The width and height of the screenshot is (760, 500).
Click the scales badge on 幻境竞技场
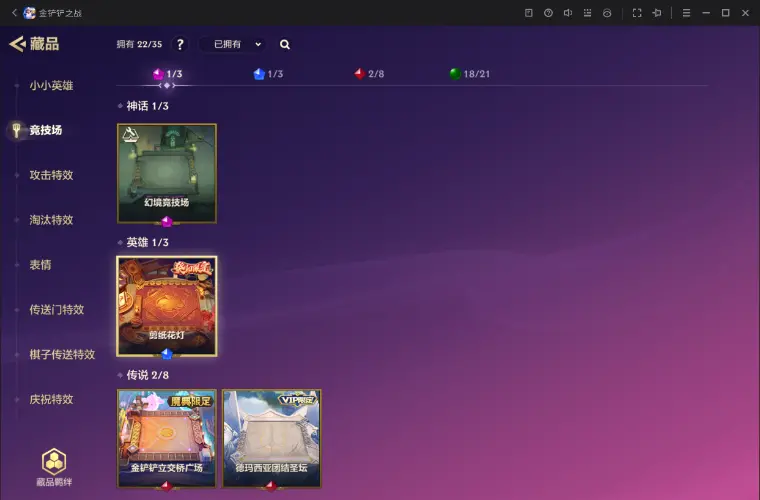click(x=130, y=134)
